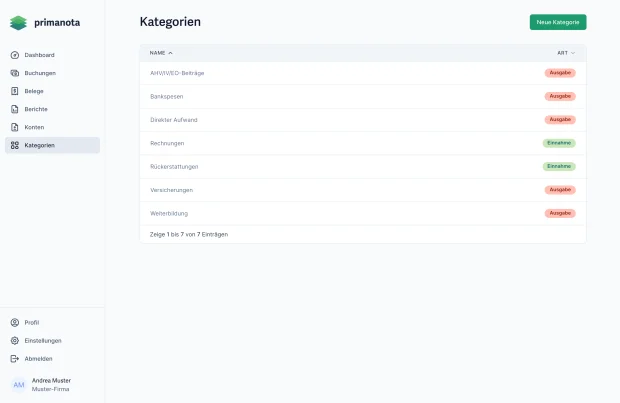
Task: Open the AHV/IV/EO-Beiträge category row
Action: [363, 73]
